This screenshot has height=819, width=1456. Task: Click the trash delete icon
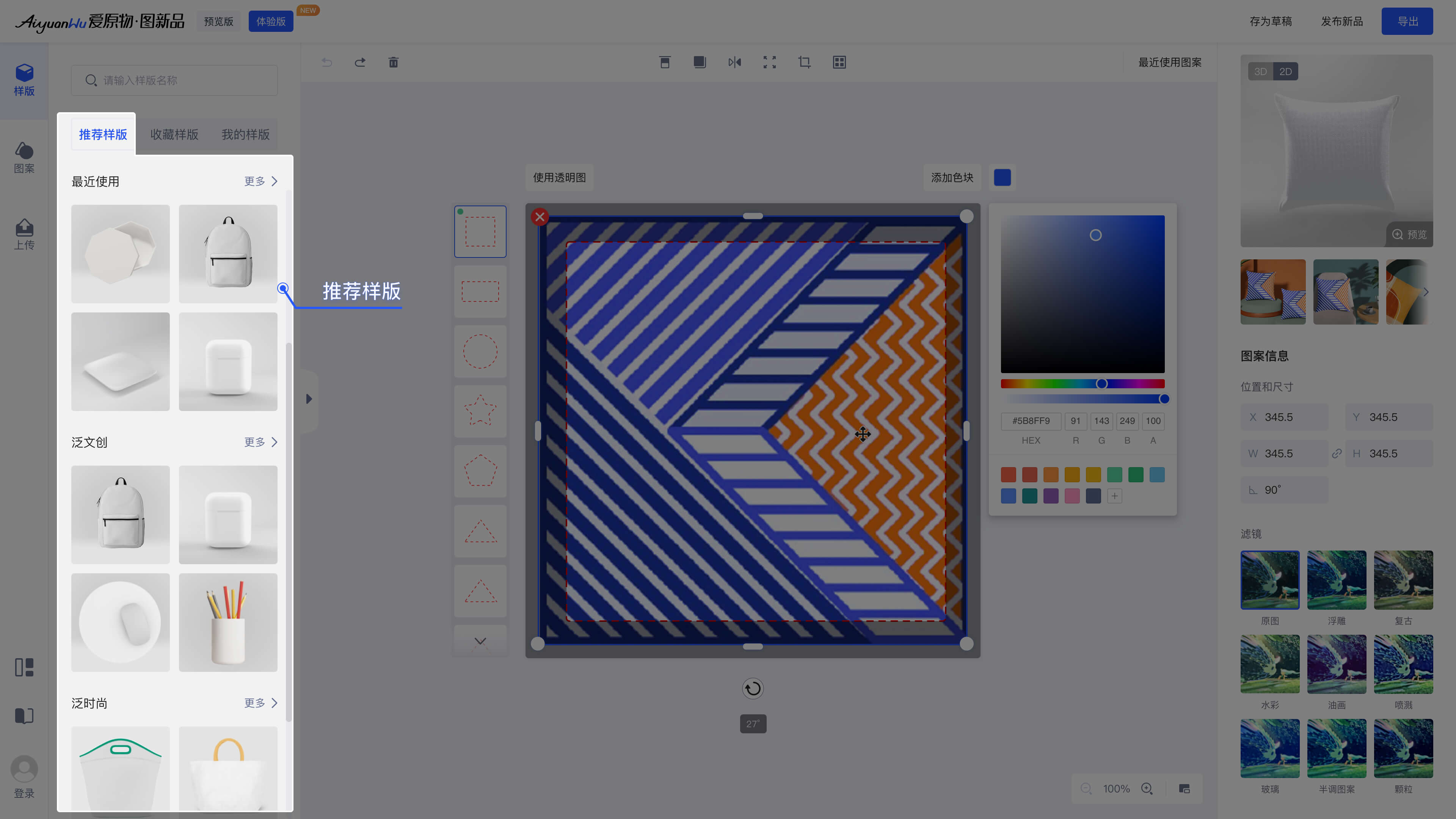[x=394, y=62]
